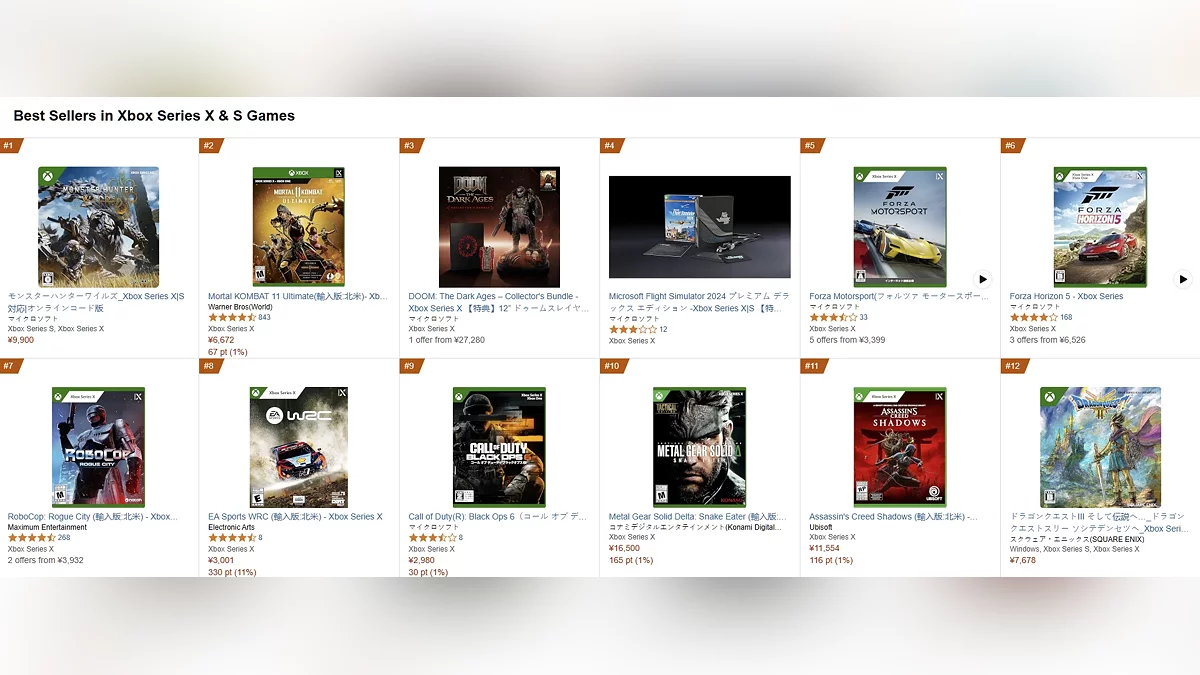View Forza Horizon 5 rating with 168 reviews
This screenshot has width=1200, height=675.
(x=1041, y=317)
